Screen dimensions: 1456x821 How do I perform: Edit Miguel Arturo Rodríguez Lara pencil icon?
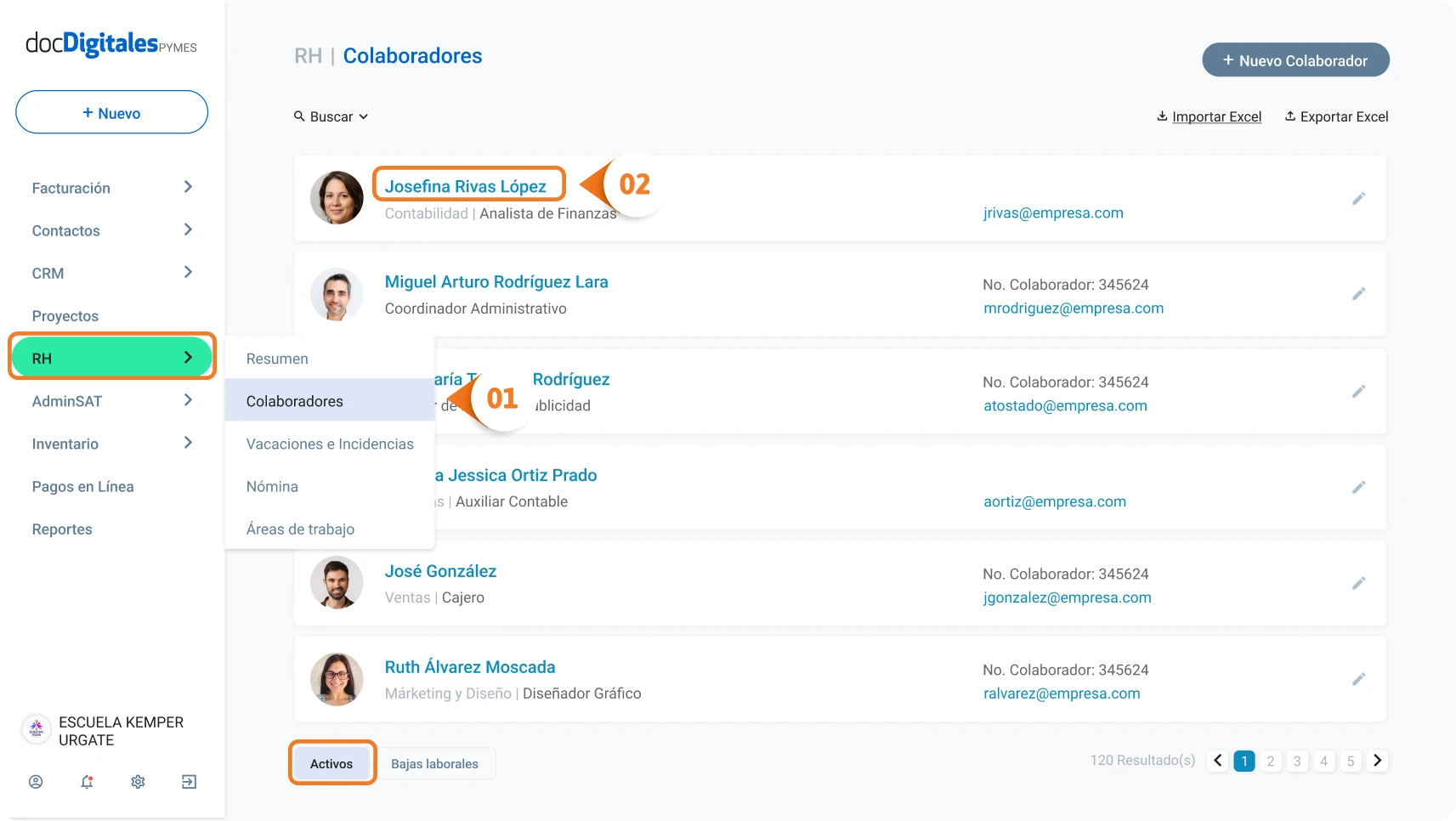point(1358,294)
